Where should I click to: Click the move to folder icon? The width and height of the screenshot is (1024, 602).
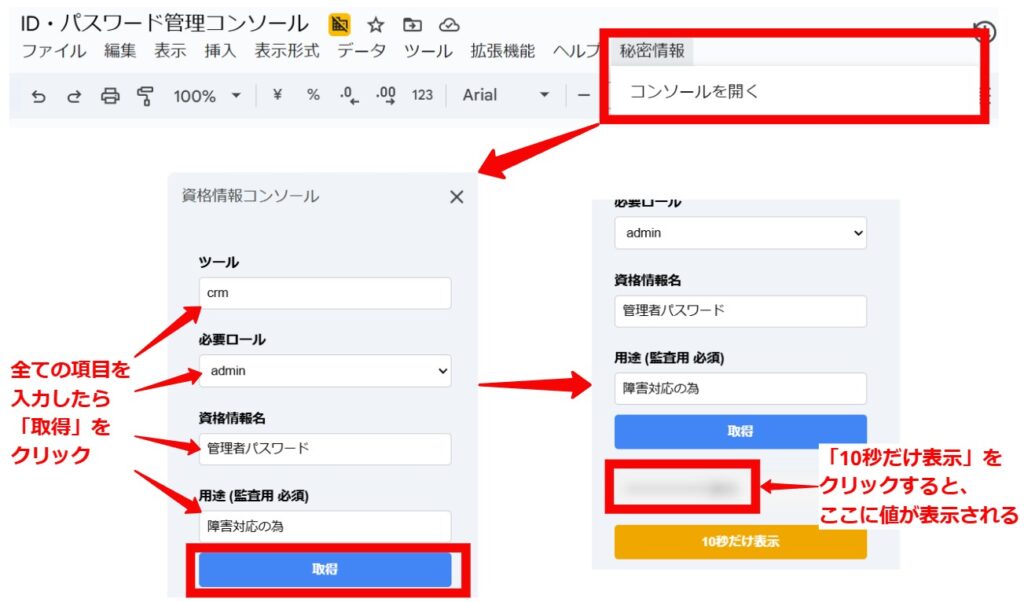tap(412, 25)
